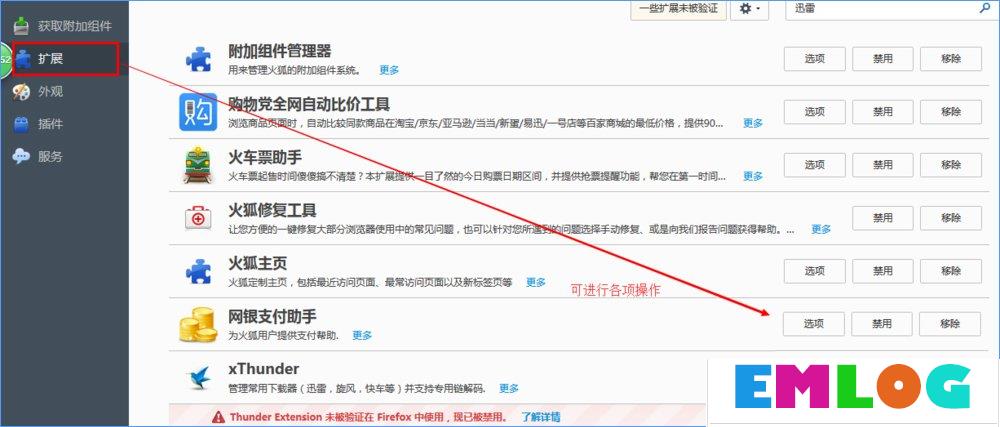Disable 网银支付助手 extension
This screenshot has height=427, width=1000.
(882, 324)
